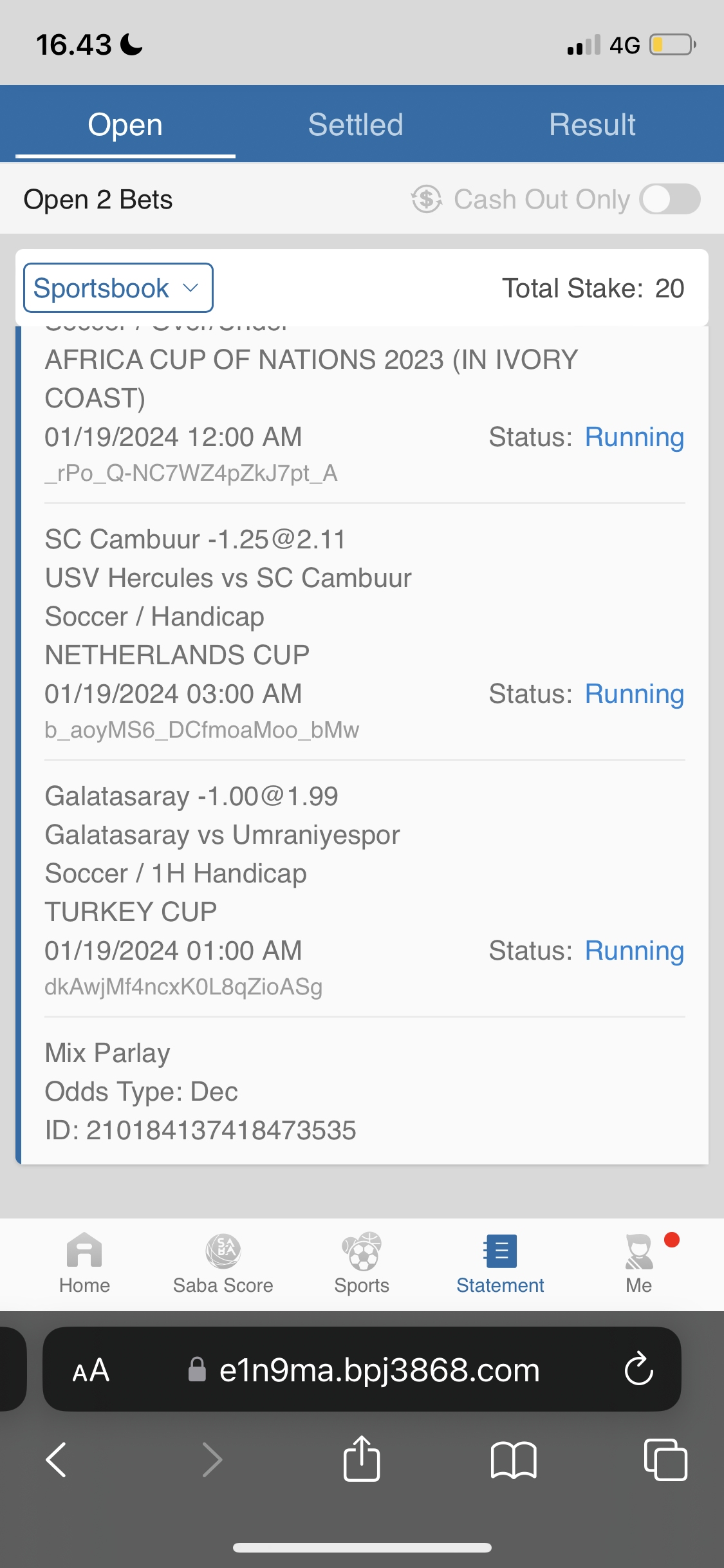This screenshot has width=724, height=1568.
Task: Switch to the Settled tab
Action: pos(355,124)
